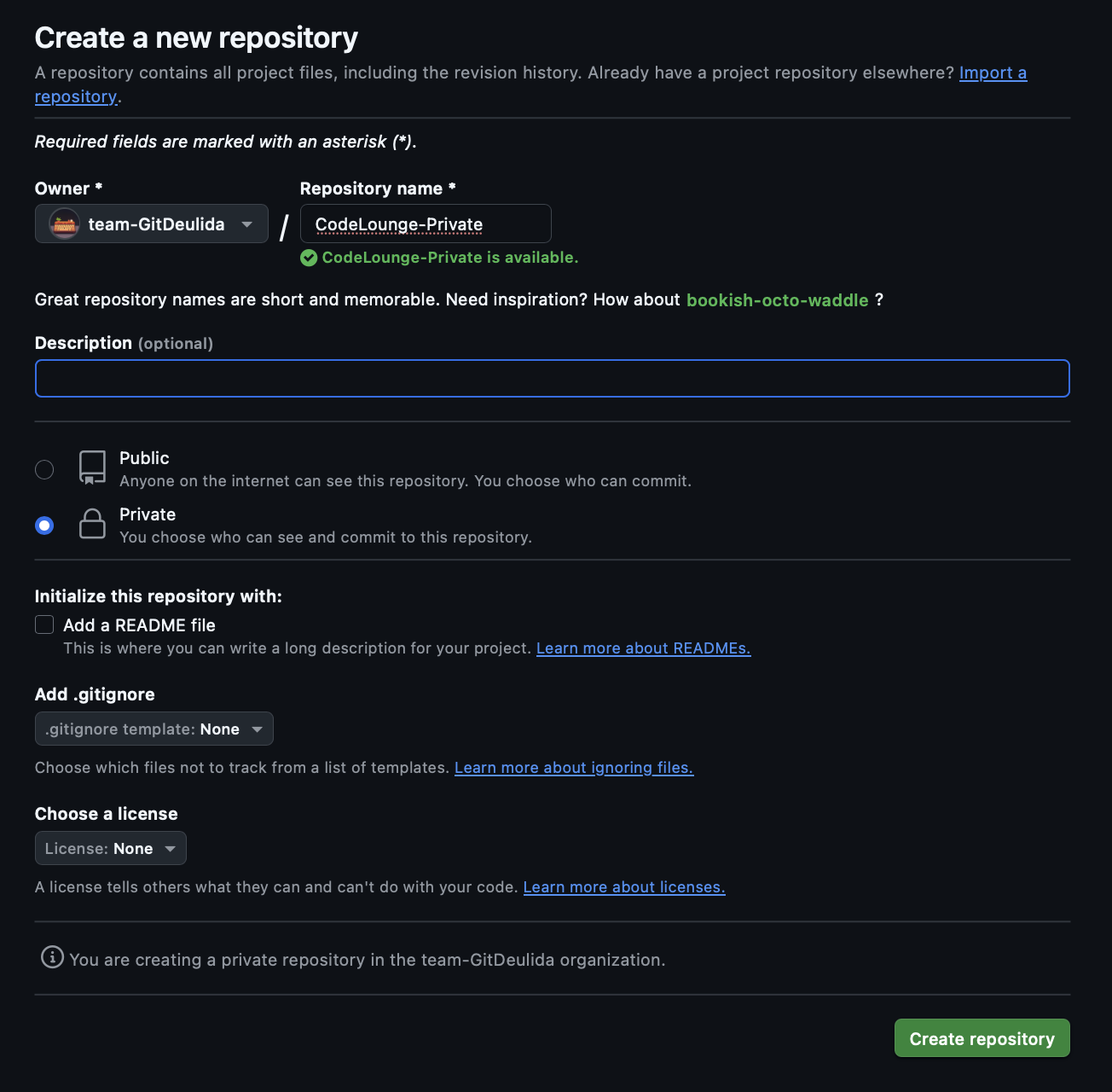Click the 'Description (optional)' label
Screen dimensions: 1112x1092
[124, 343]
